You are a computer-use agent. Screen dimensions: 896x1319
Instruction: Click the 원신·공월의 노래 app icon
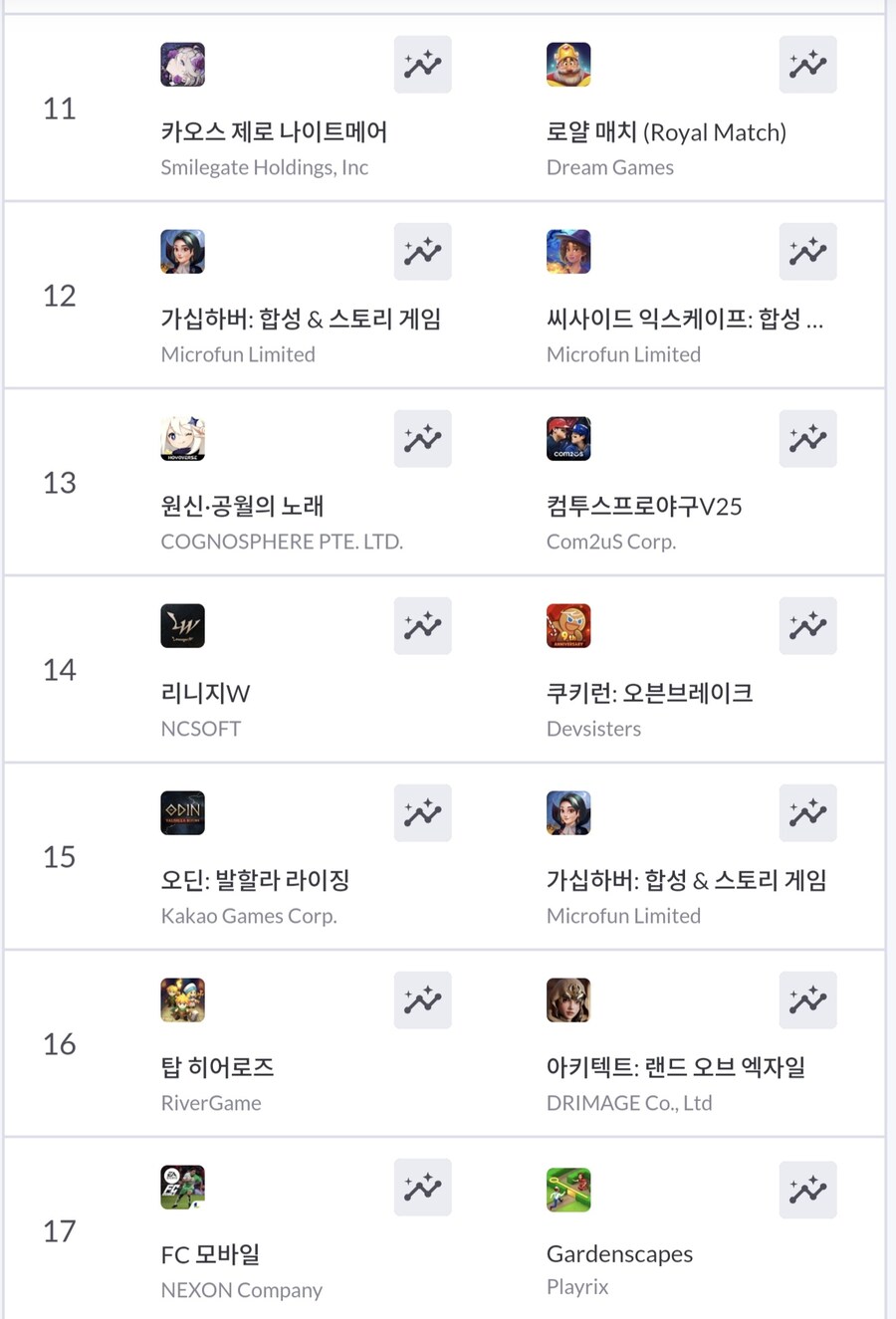pyautogui.click(x=182, y=438)
